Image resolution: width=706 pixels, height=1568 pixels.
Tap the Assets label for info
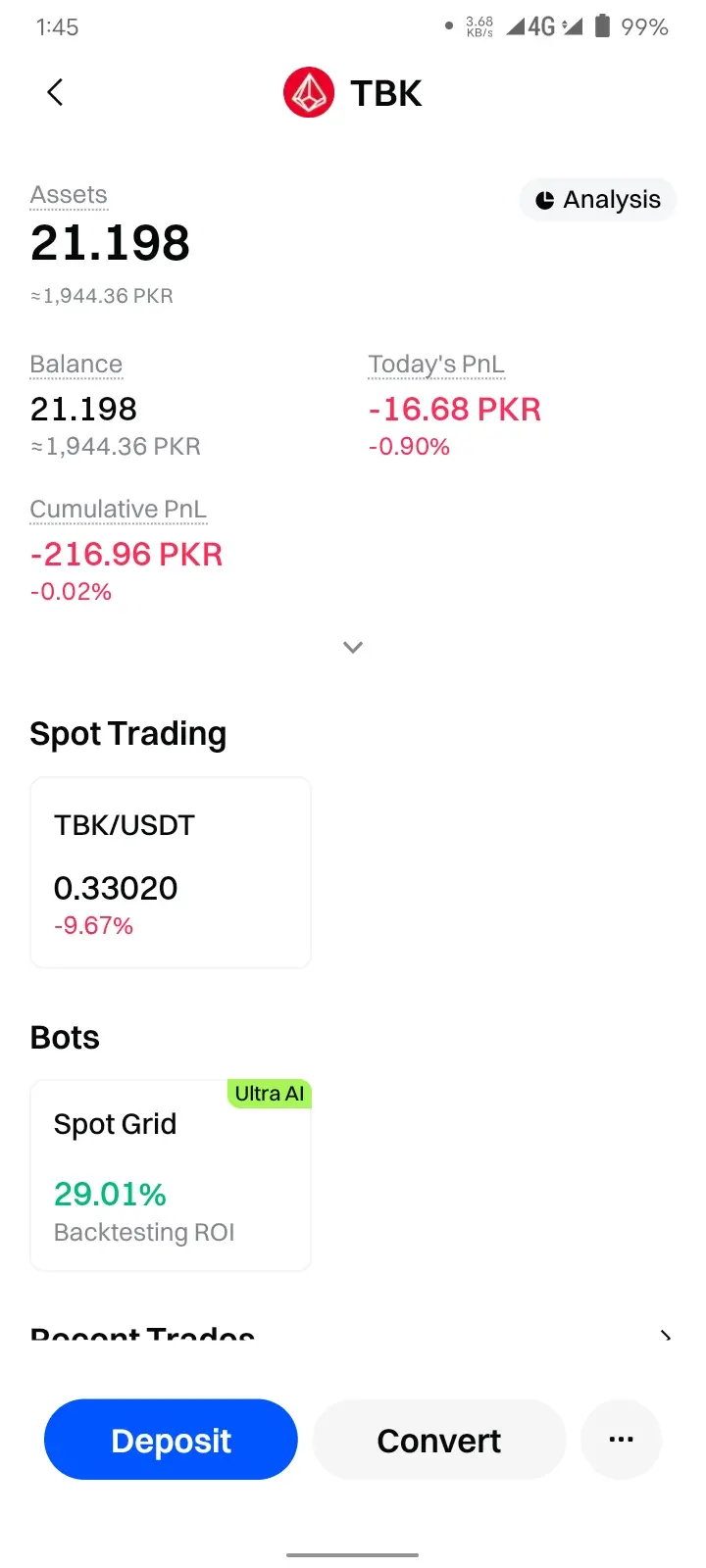pyautogui.click(x=69, y=195)
